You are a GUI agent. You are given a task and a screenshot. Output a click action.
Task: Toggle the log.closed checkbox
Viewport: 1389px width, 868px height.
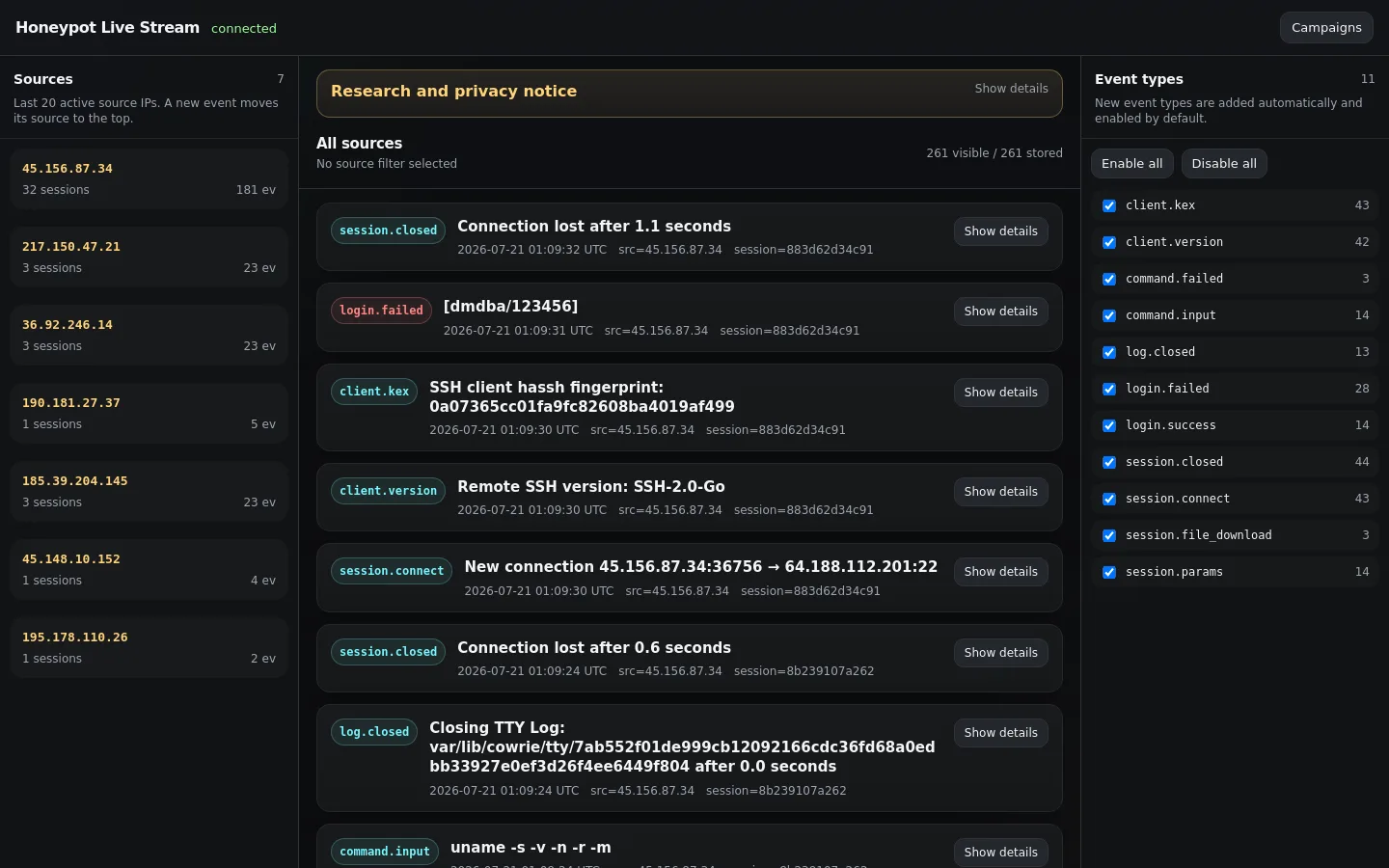coord(1109,352)
